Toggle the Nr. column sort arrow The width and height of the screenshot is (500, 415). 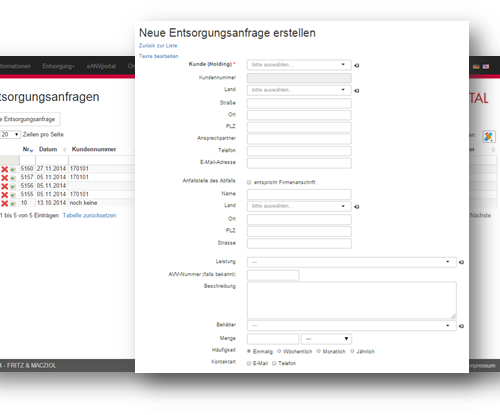pyautogui.click(x=31, y=151)
